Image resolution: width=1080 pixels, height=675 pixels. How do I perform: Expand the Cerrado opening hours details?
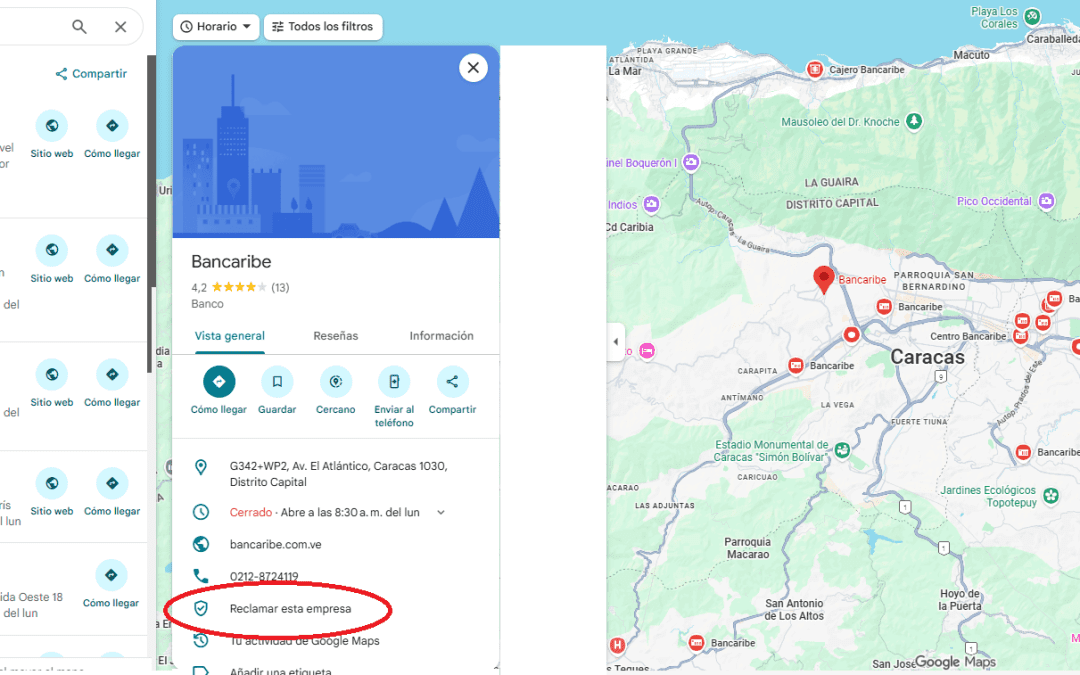click(440, 510)
